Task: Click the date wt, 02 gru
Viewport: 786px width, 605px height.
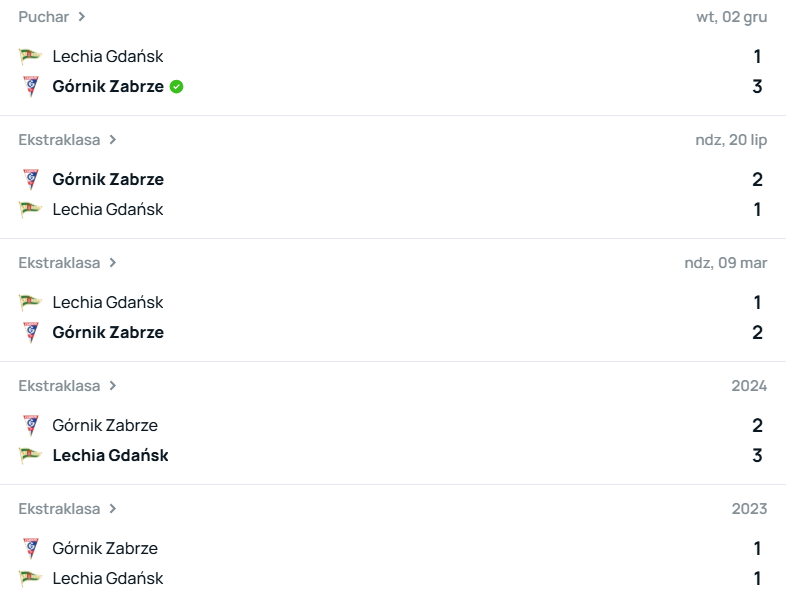Action: coord(731,17)
